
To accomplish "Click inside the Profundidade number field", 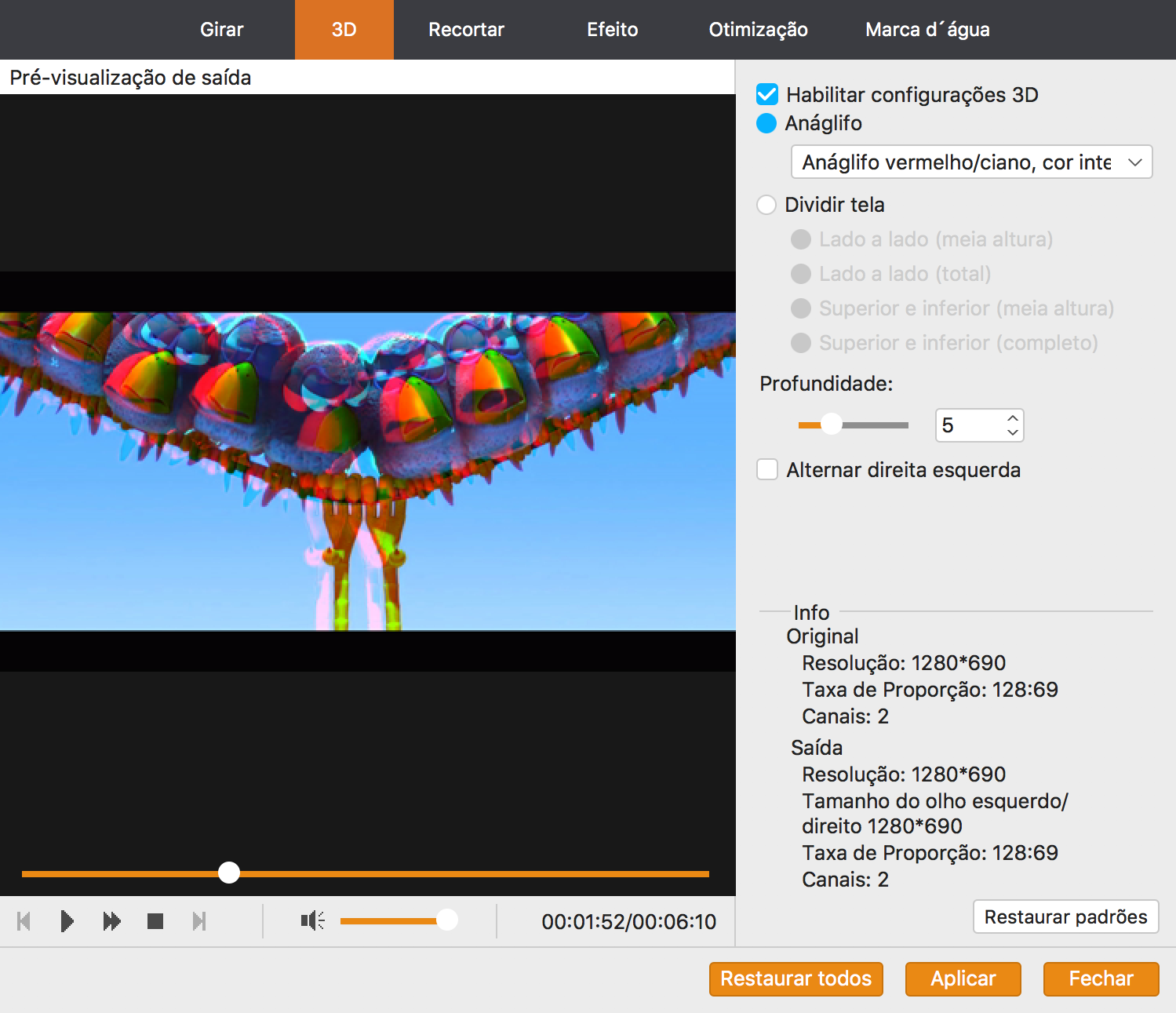I will click(x=969, y=425).
